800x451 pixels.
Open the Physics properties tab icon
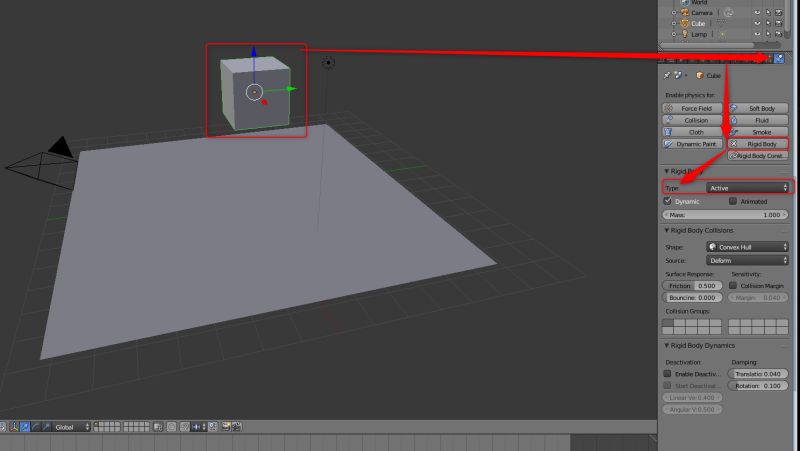click(779, 59)
